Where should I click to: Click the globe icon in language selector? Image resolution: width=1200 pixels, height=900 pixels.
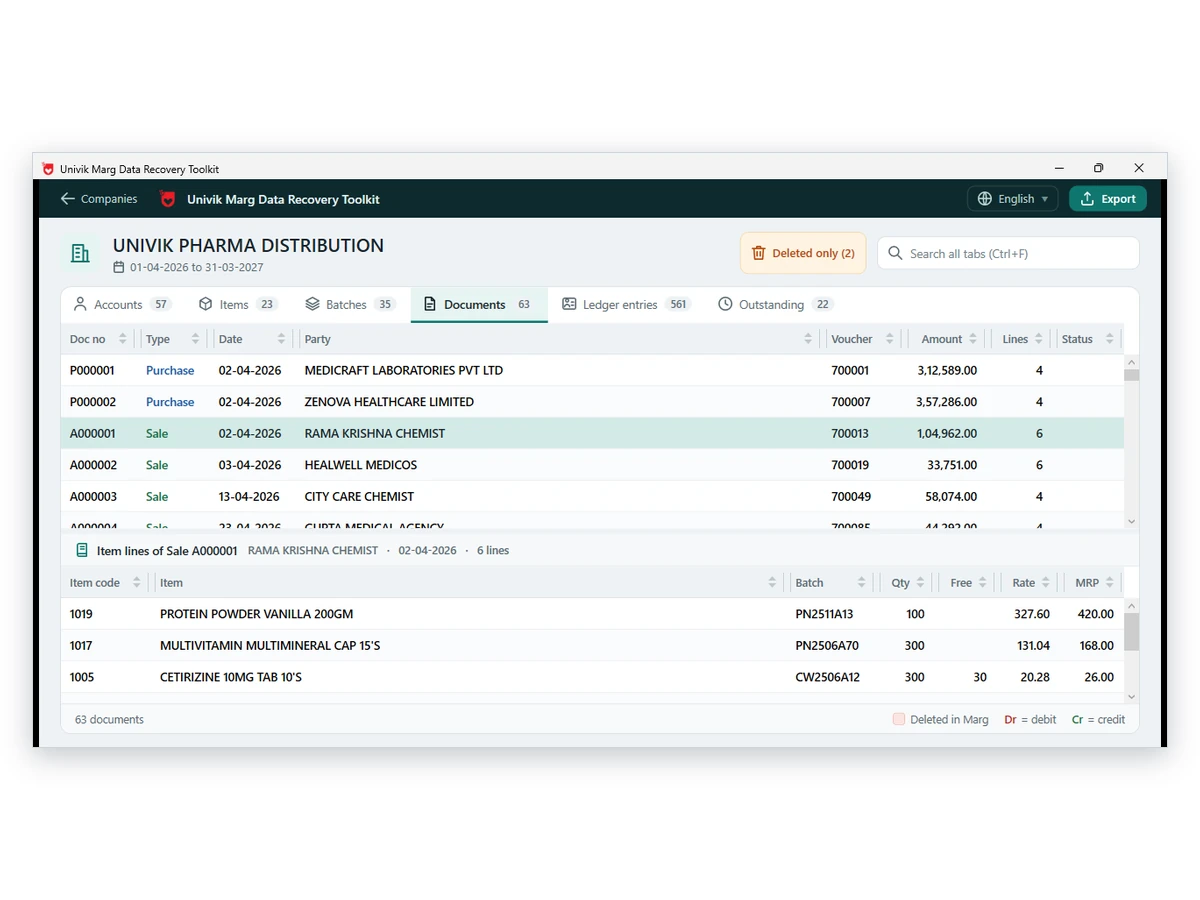pos(985,199)
